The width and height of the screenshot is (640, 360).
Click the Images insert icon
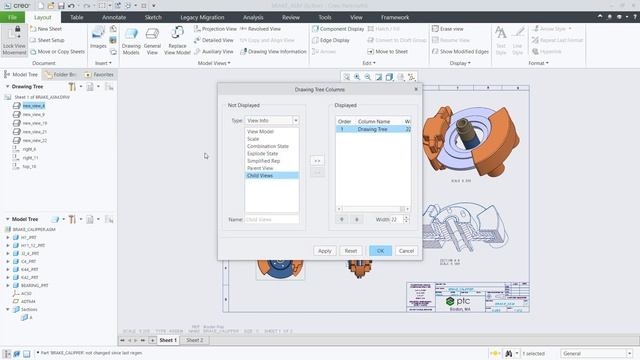98,34
